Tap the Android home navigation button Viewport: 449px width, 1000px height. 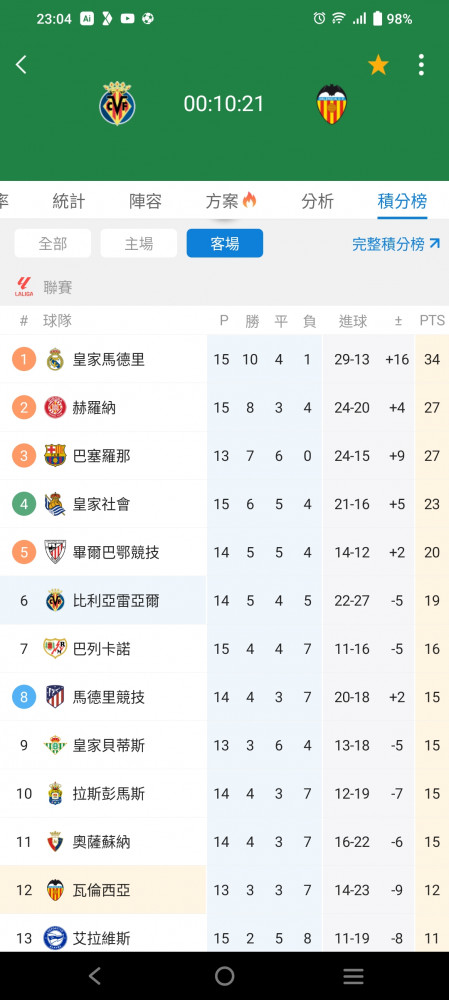coord(224,976)
